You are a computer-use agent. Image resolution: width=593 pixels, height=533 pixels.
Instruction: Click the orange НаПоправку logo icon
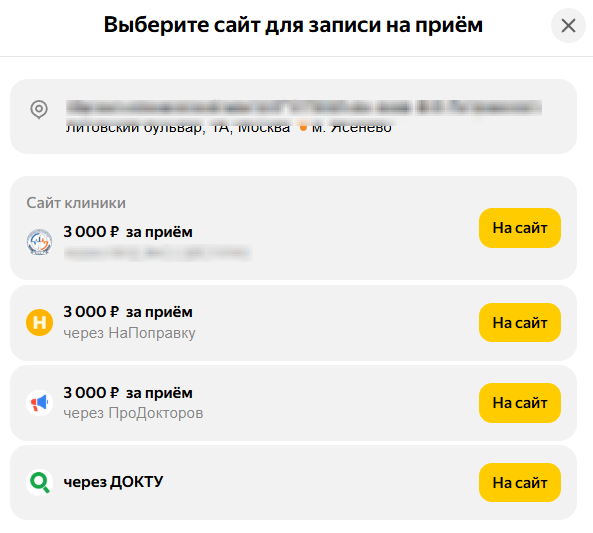coord(39,322)
